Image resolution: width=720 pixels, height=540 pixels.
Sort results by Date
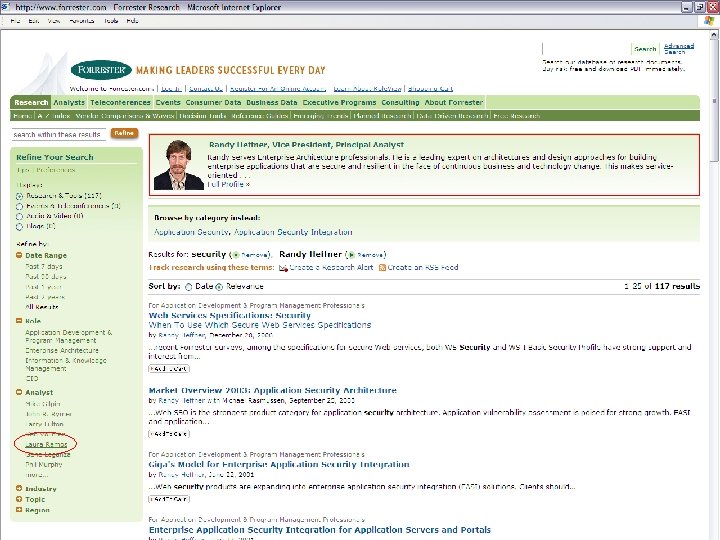[189, 287]
